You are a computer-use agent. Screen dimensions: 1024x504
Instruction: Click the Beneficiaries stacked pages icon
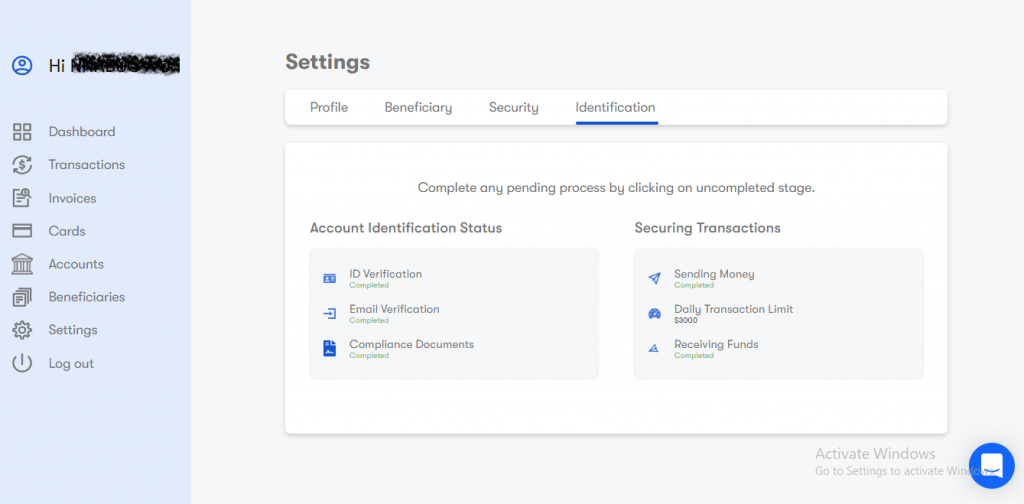tap(22, 297)
